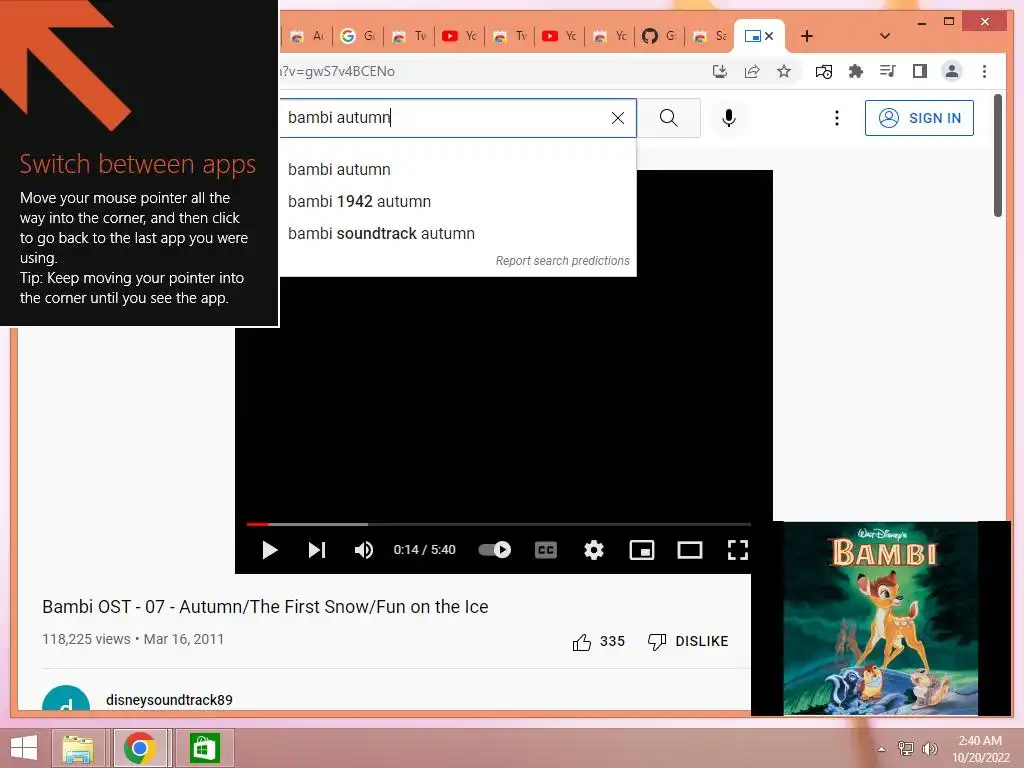Click the page vertical scrollbar
This screenshot has height=768, width=1024.
[997, 156]
